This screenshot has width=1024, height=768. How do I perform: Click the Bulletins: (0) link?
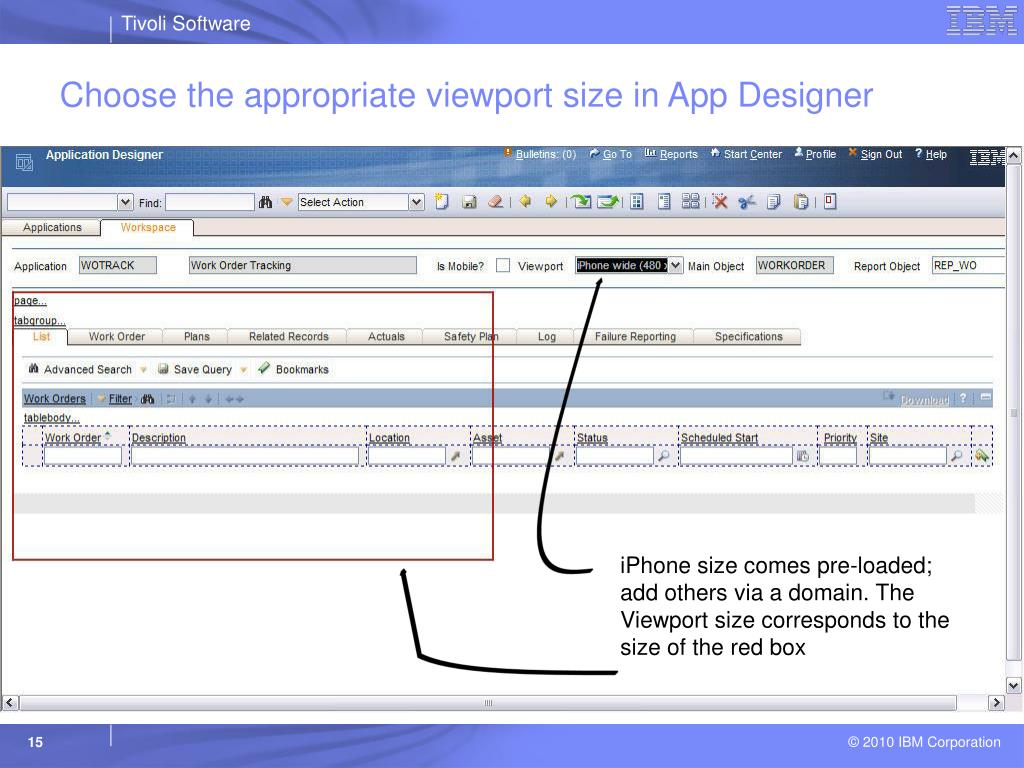point(546,154)
